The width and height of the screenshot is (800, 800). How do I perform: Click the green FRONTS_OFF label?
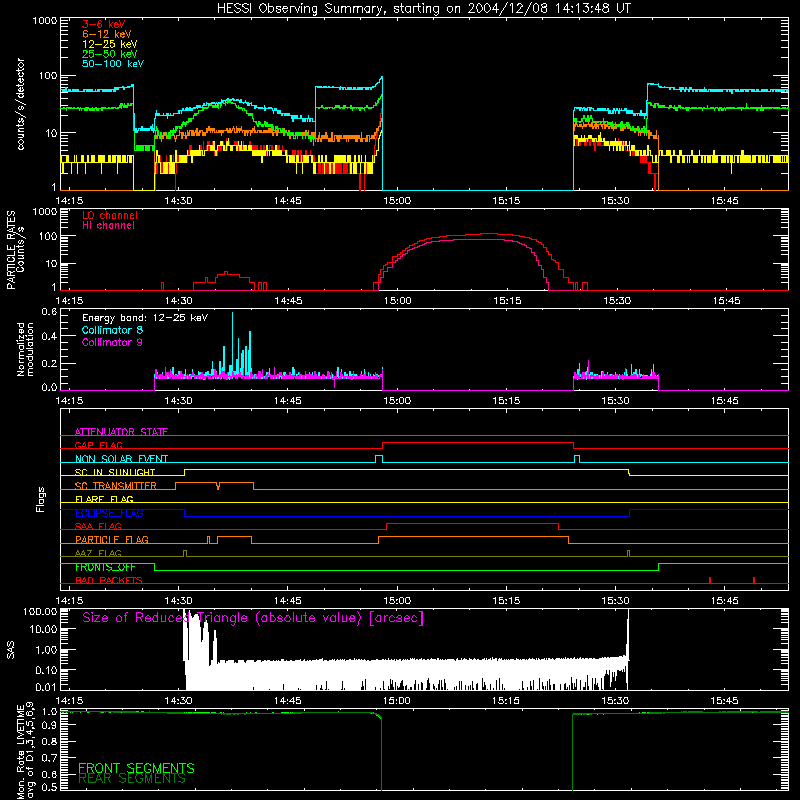105,567
